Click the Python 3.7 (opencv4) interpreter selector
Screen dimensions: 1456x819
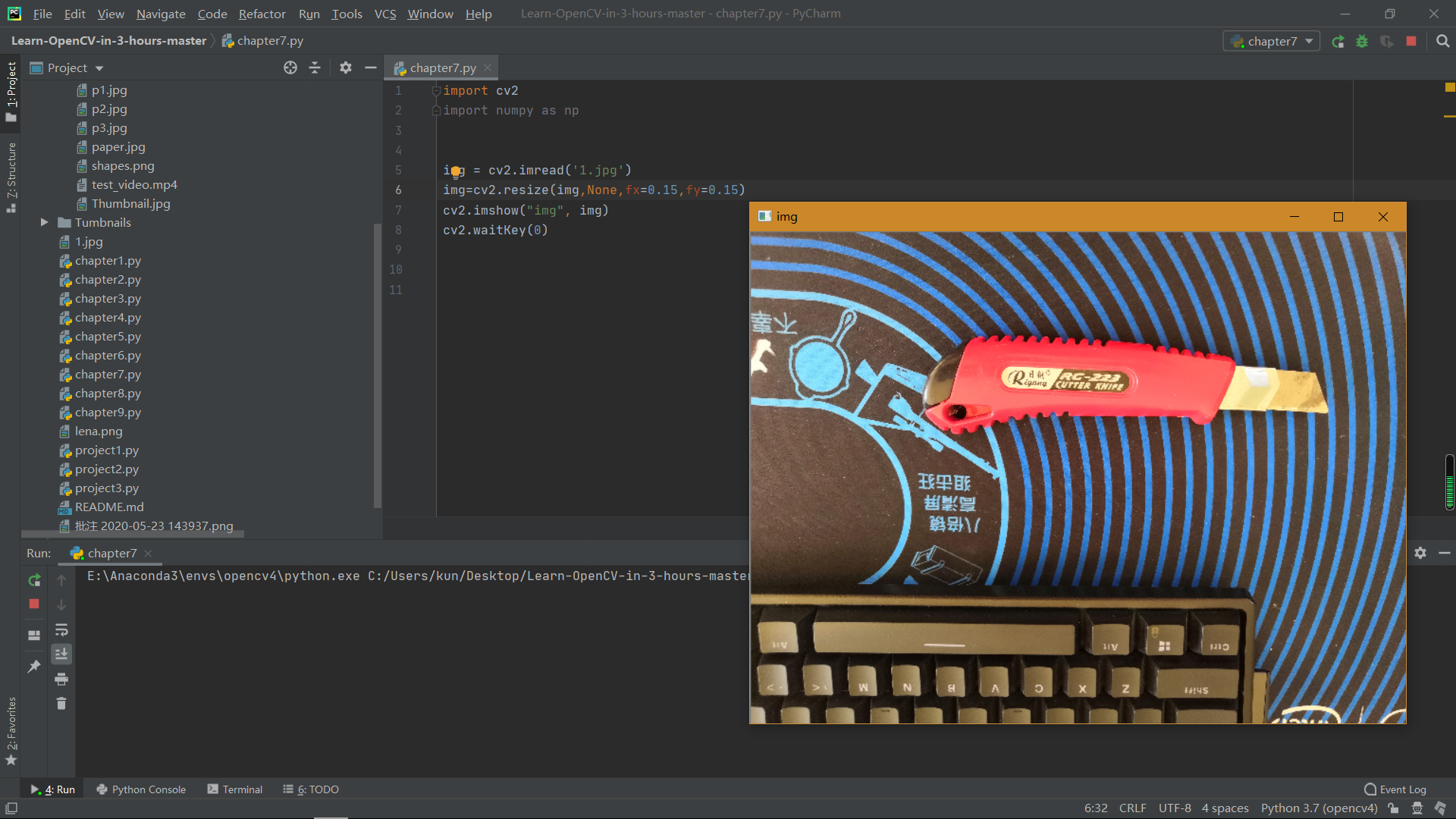tap(1319, 808)
